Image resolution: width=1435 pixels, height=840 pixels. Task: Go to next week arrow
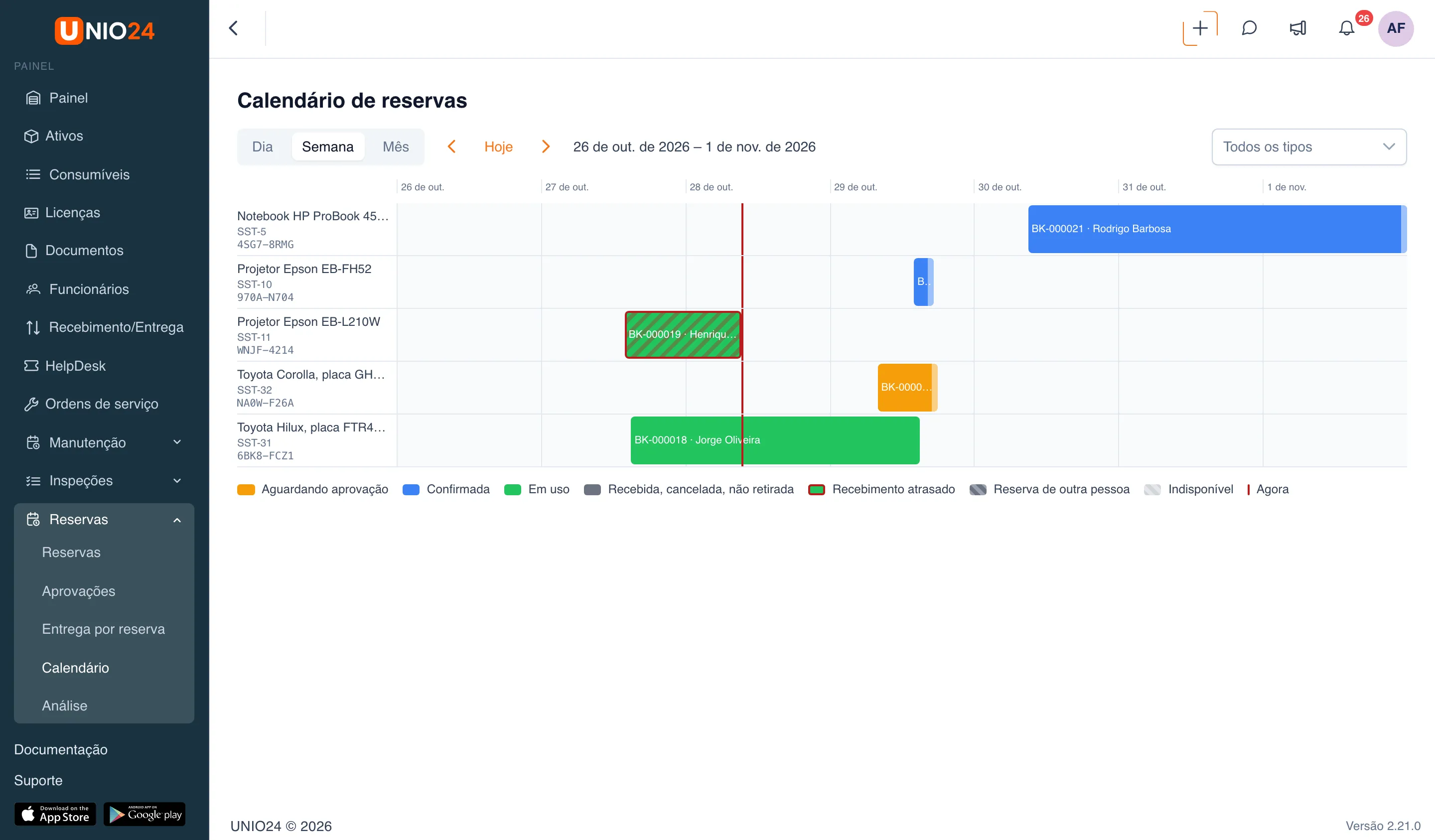click(545, 146)
